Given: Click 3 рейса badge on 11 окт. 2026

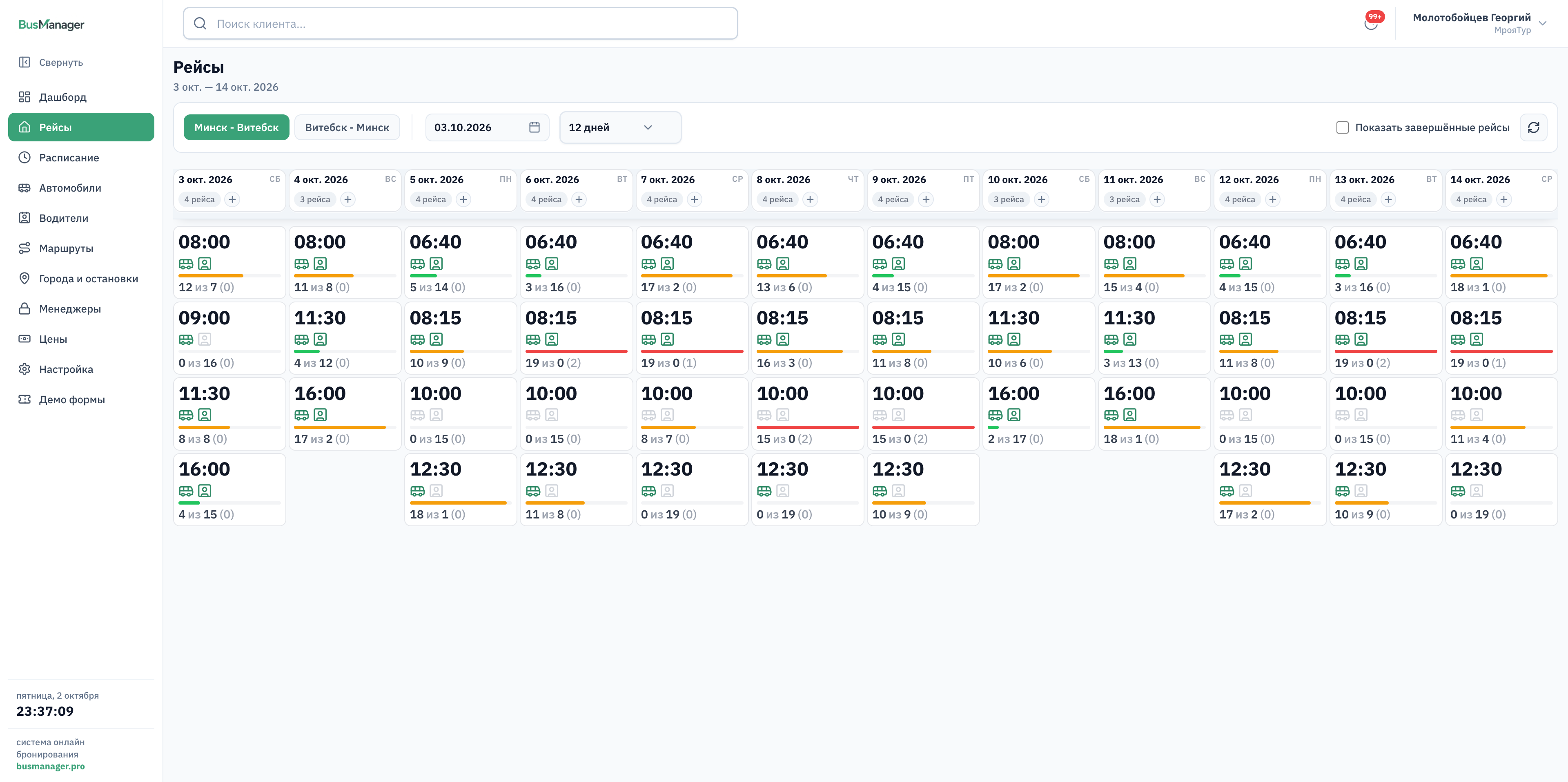Looking at the screenshot, I should (1124, 199).
